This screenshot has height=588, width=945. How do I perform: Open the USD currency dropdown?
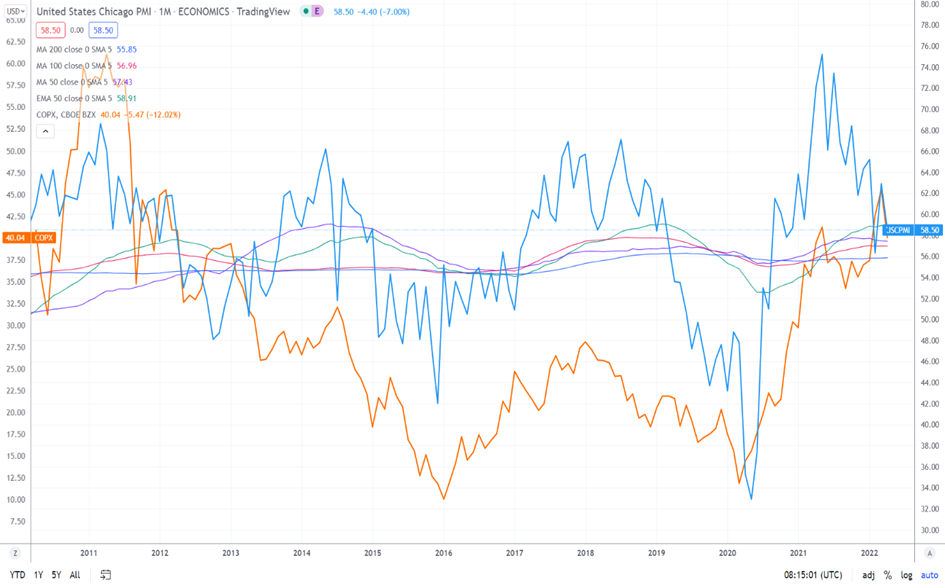[14, 12]
